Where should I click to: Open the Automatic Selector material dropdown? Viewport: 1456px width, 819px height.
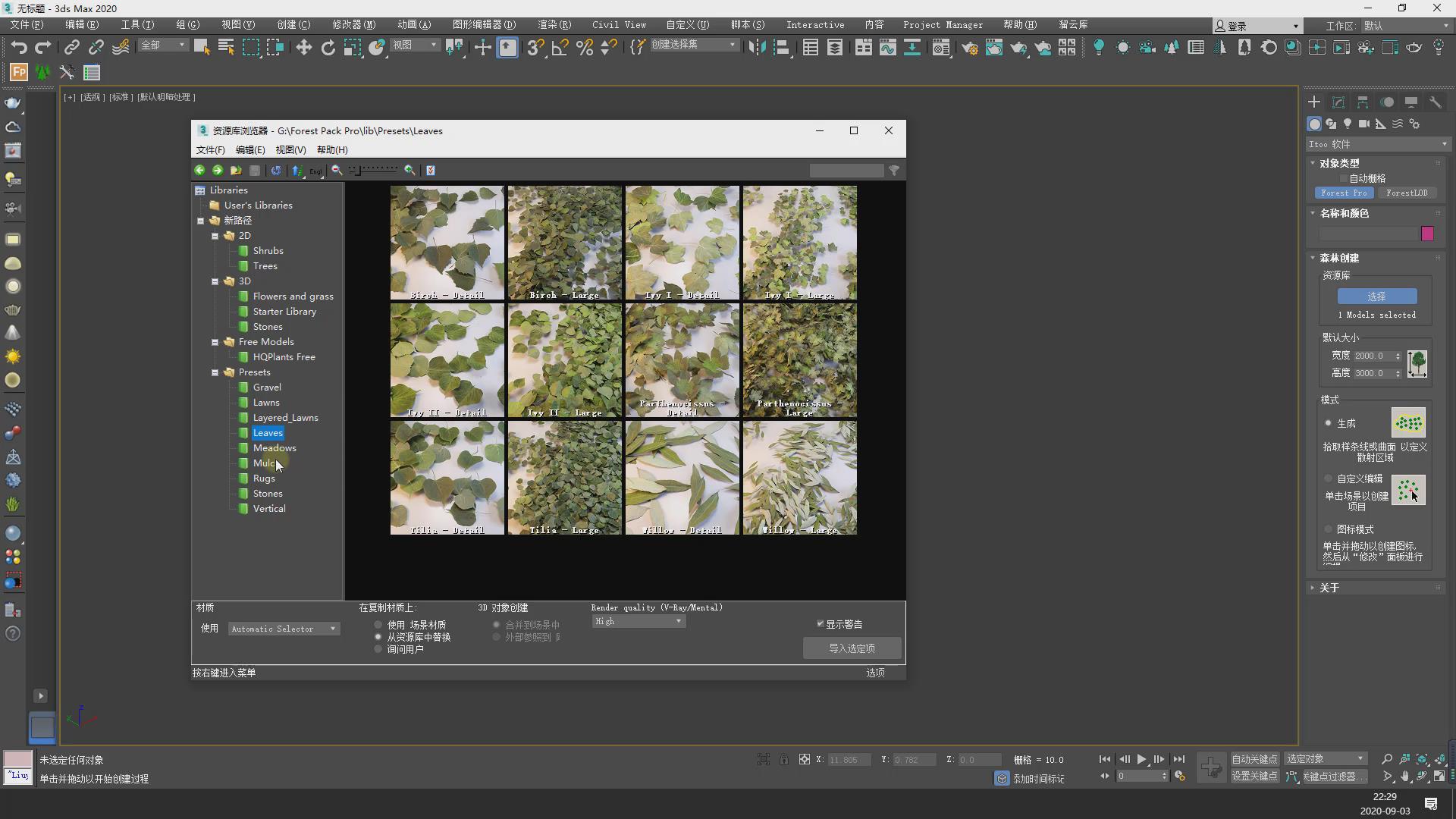[x=284, y=629]
